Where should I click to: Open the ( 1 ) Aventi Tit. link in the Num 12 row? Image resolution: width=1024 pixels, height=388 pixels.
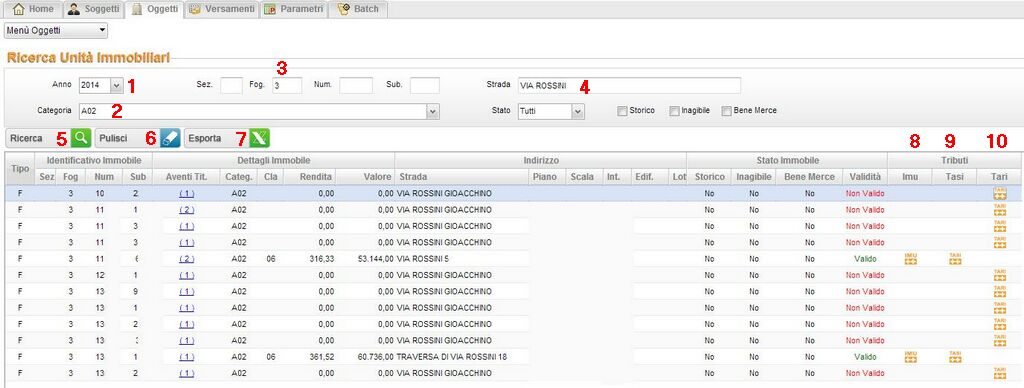click(x=186, y=275)
